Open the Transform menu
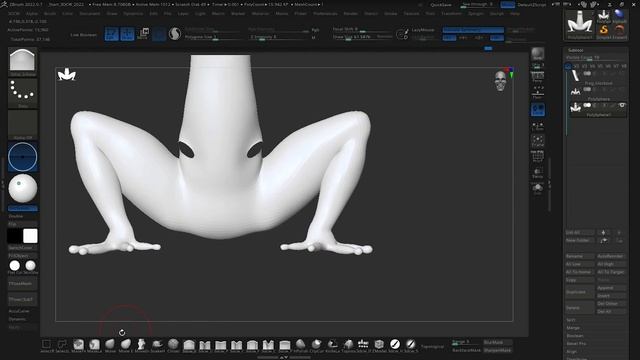Image resolution: width=640 pixels, height=360 pixels. [451, 13]
